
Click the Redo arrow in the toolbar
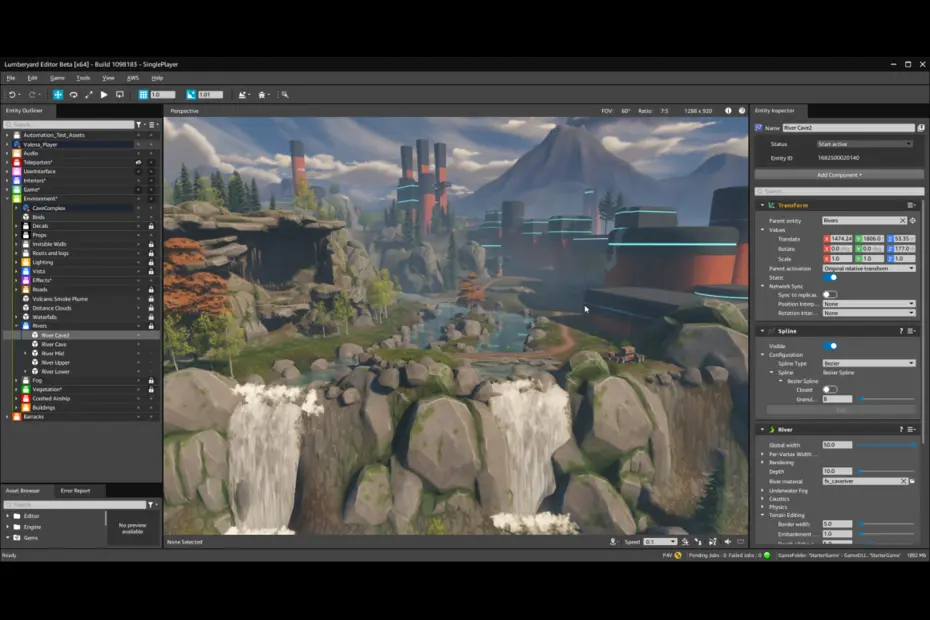(x=32, y=94)
